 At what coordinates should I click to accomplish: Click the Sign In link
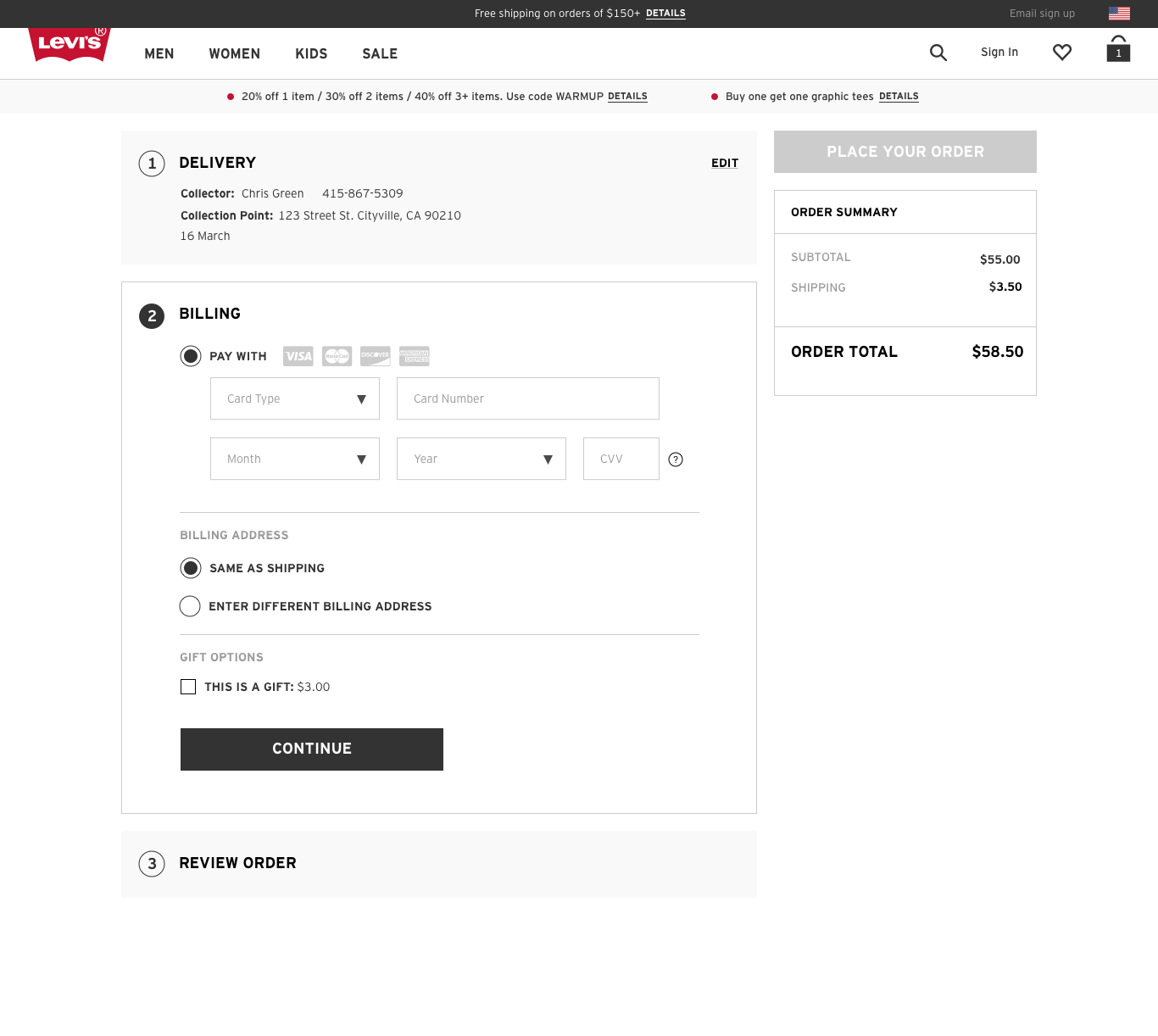[999, 53]
